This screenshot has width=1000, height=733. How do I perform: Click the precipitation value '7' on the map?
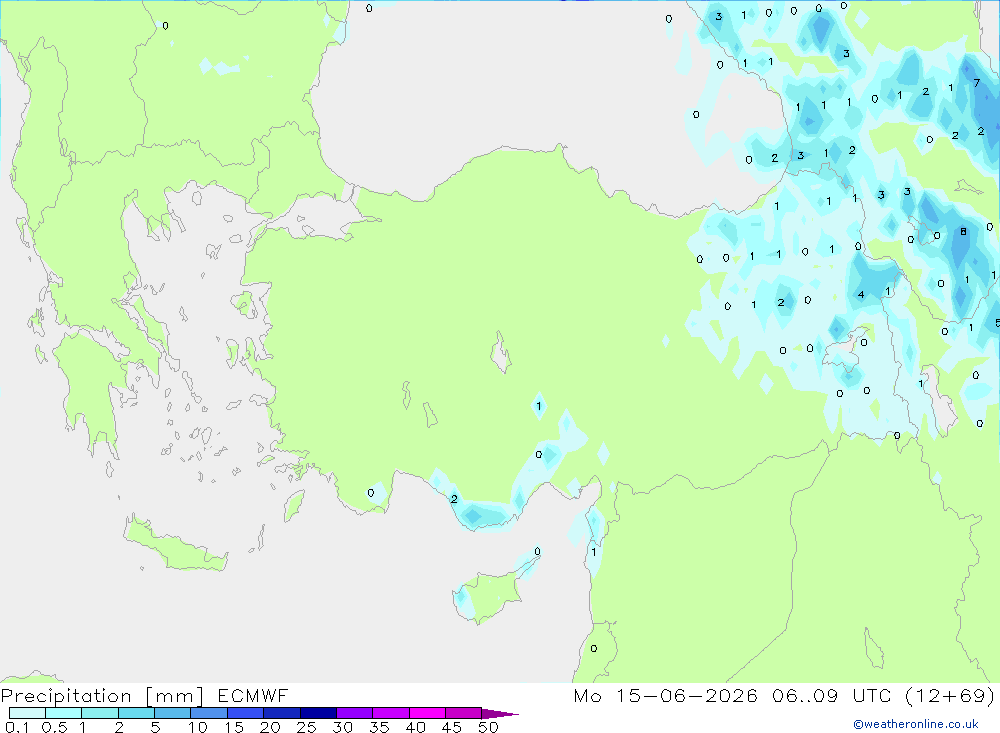point(976,83)
